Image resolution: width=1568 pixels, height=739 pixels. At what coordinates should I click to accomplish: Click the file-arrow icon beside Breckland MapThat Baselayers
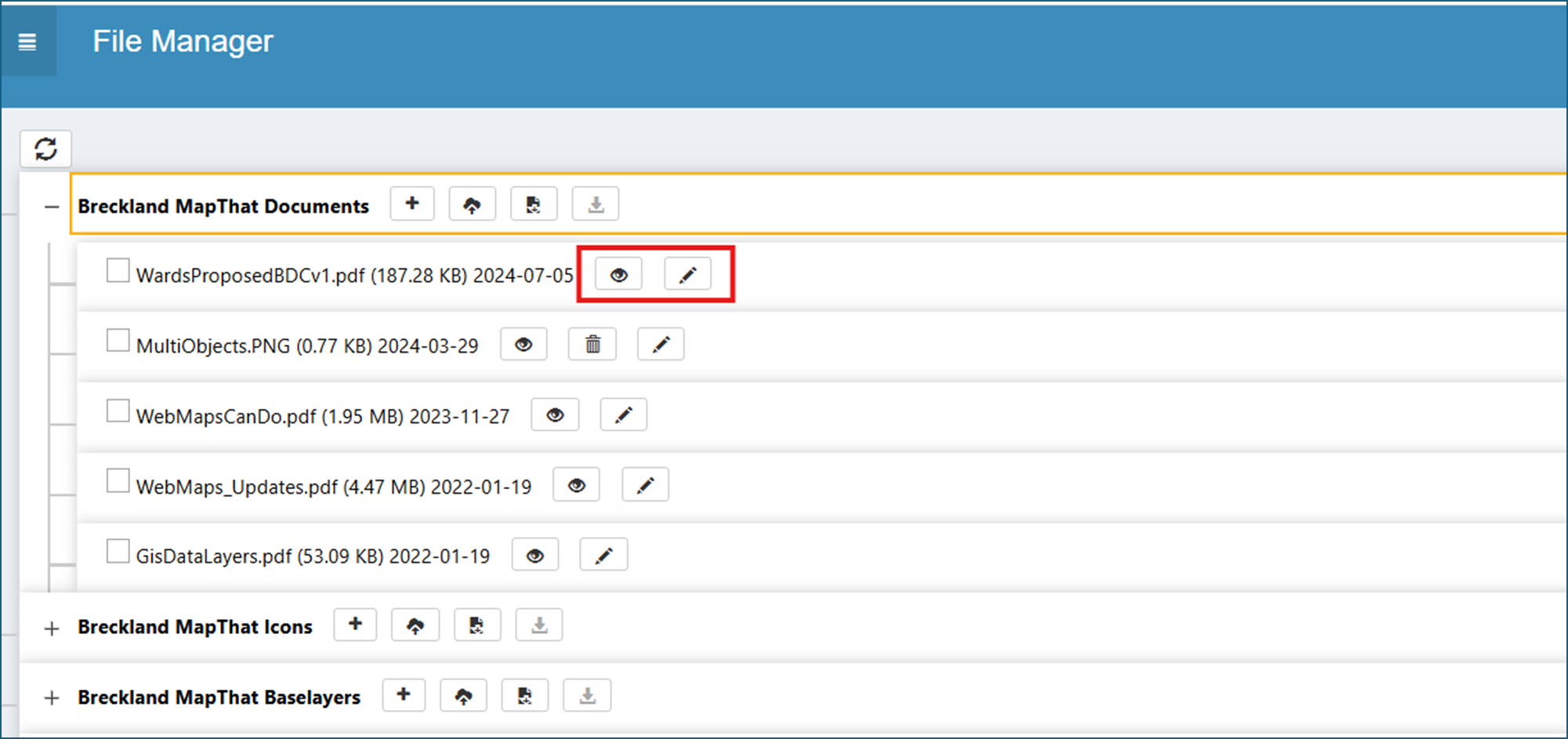click(x=525, y=695)
